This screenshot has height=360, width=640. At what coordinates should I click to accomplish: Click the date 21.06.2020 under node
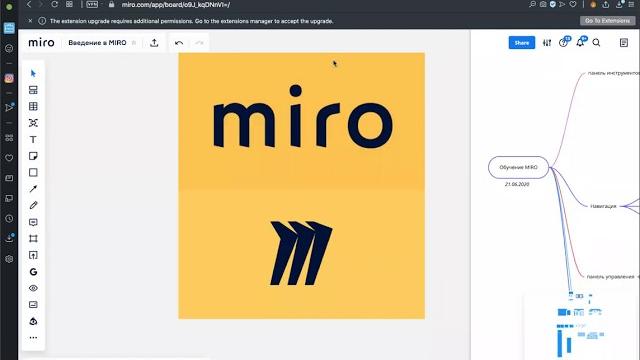tap(517, 184)
